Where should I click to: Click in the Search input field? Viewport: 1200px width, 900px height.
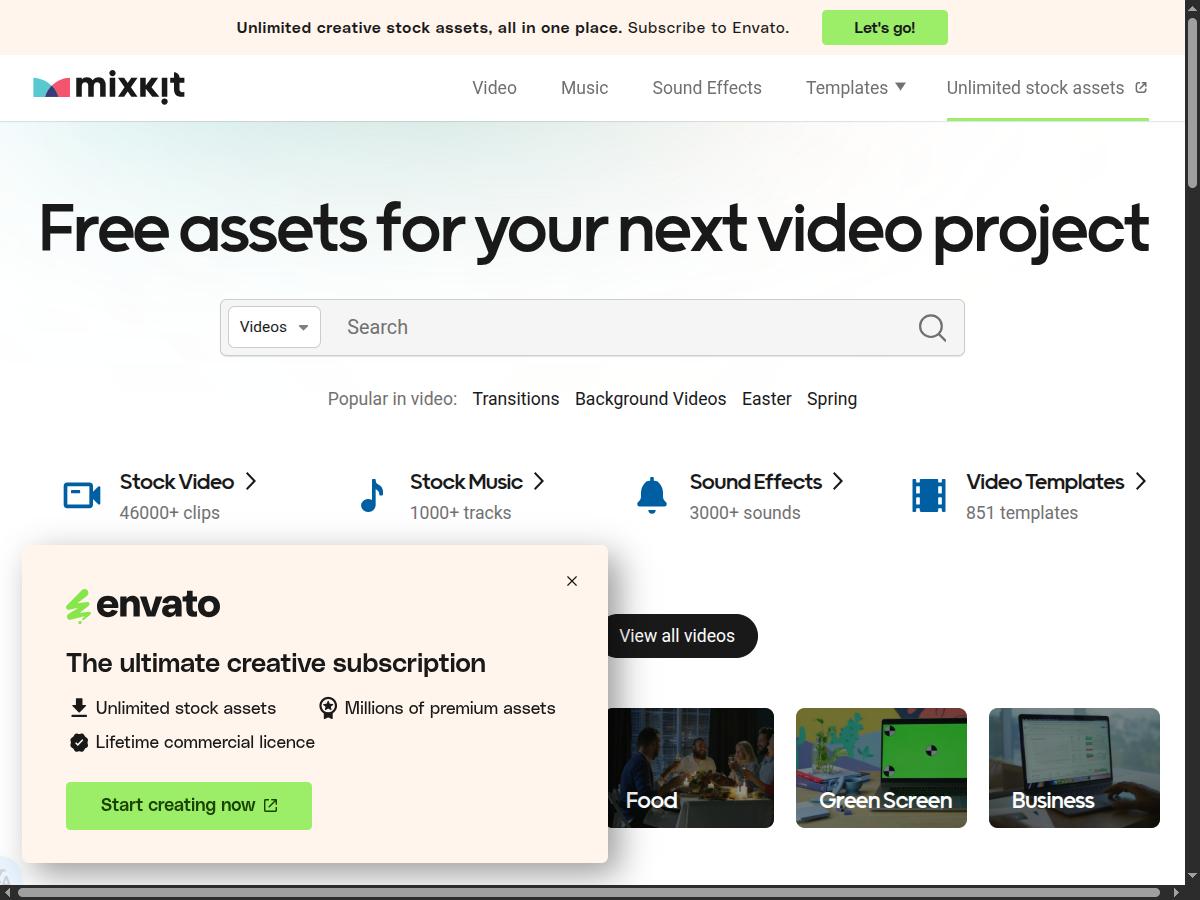[620, 327]
